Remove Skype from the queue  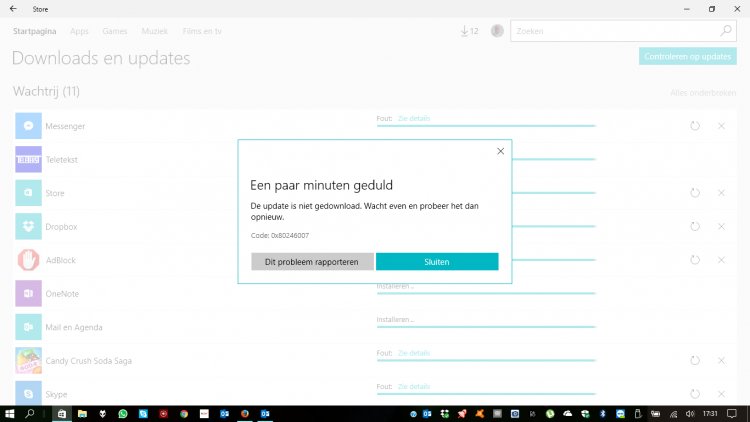pyautogui.click(x=721, y=394)
